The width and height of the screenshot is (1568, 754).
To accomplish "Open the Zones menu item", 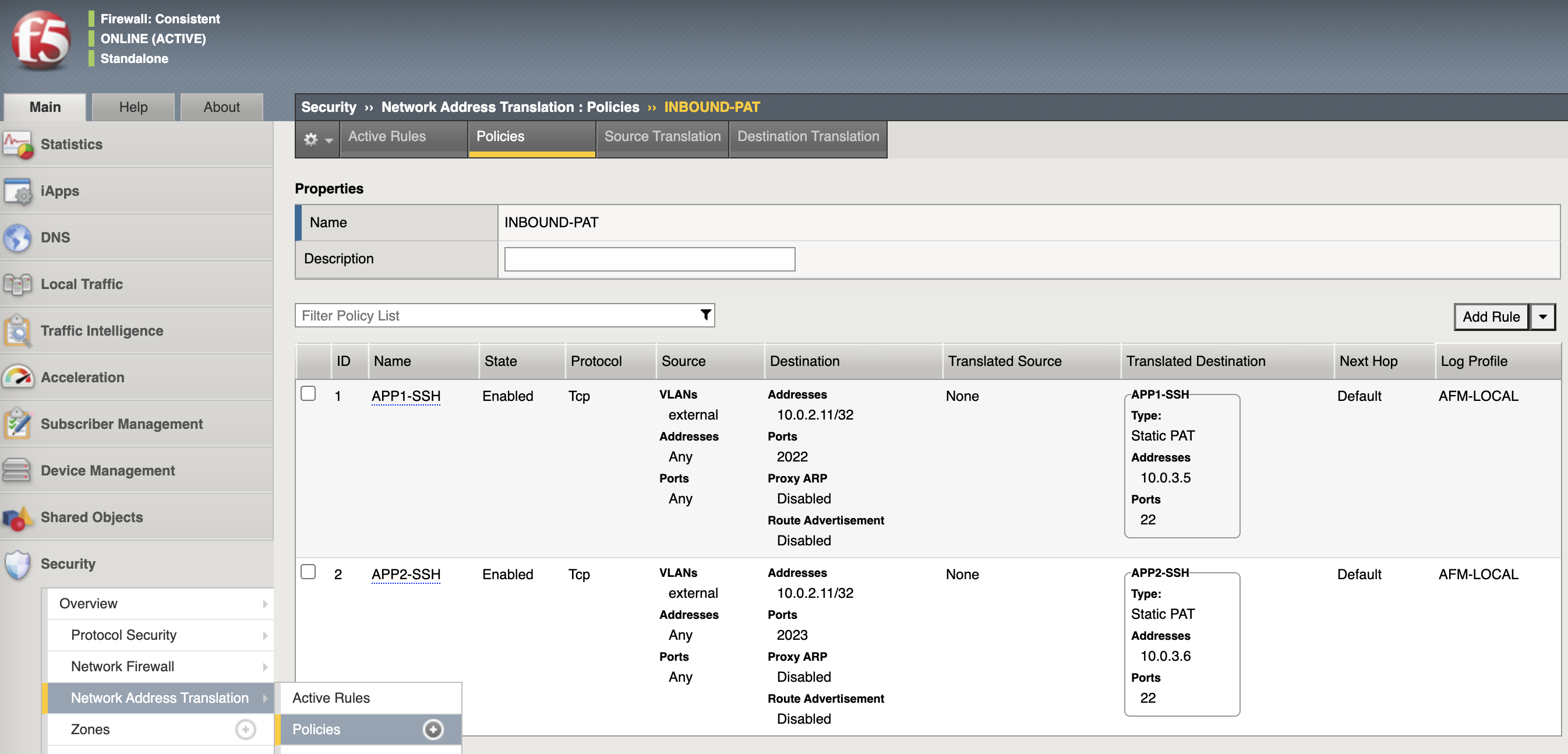I will [x=161, y=729].
